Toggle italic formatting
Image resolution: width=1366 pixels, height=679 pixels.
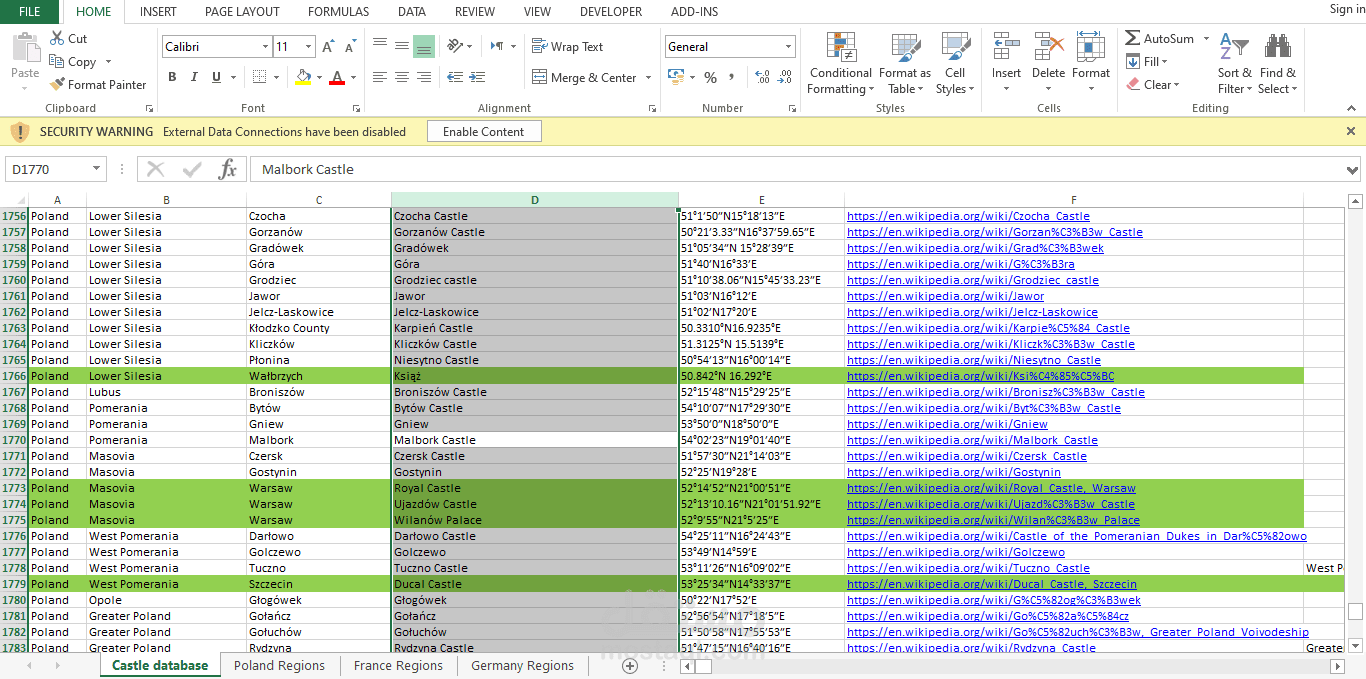click(193, 76)
